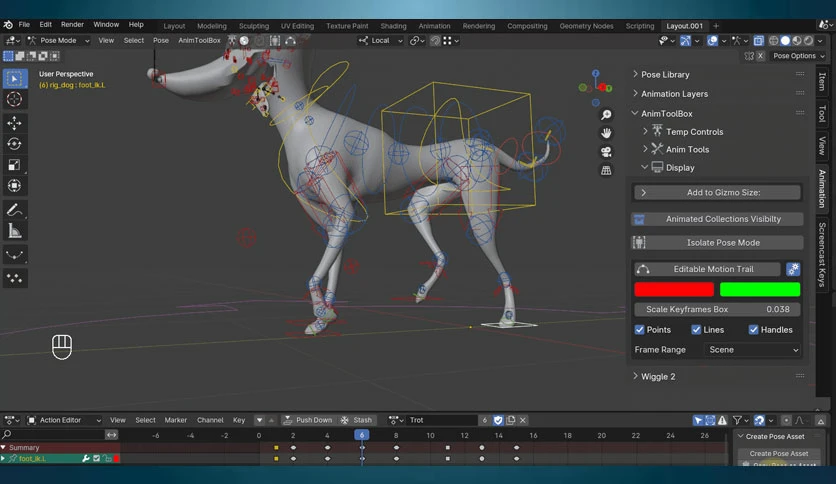
Task: Open the Frame Range Scene dropdown
Action: coord(753,350)
